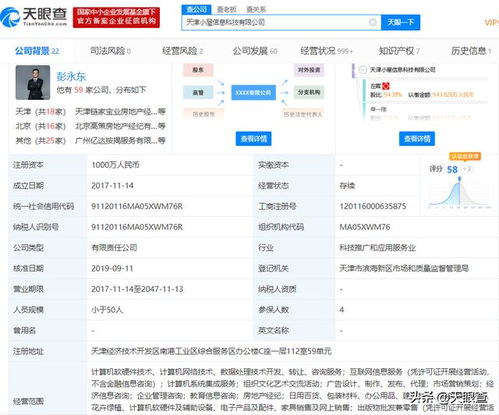Click the registration number 120116000635875
499x415 pixels.
click(373, 206)
